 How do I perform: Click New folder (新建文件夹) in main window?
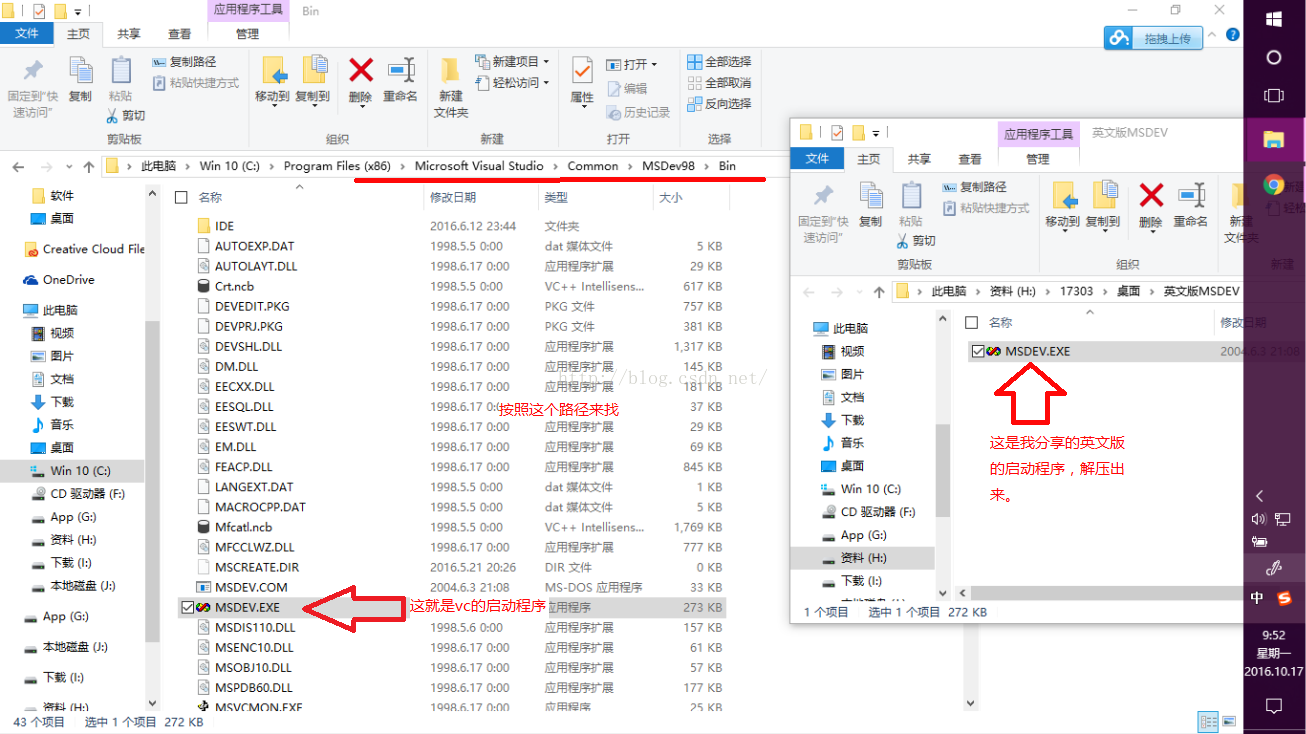(x=451, y=86)
